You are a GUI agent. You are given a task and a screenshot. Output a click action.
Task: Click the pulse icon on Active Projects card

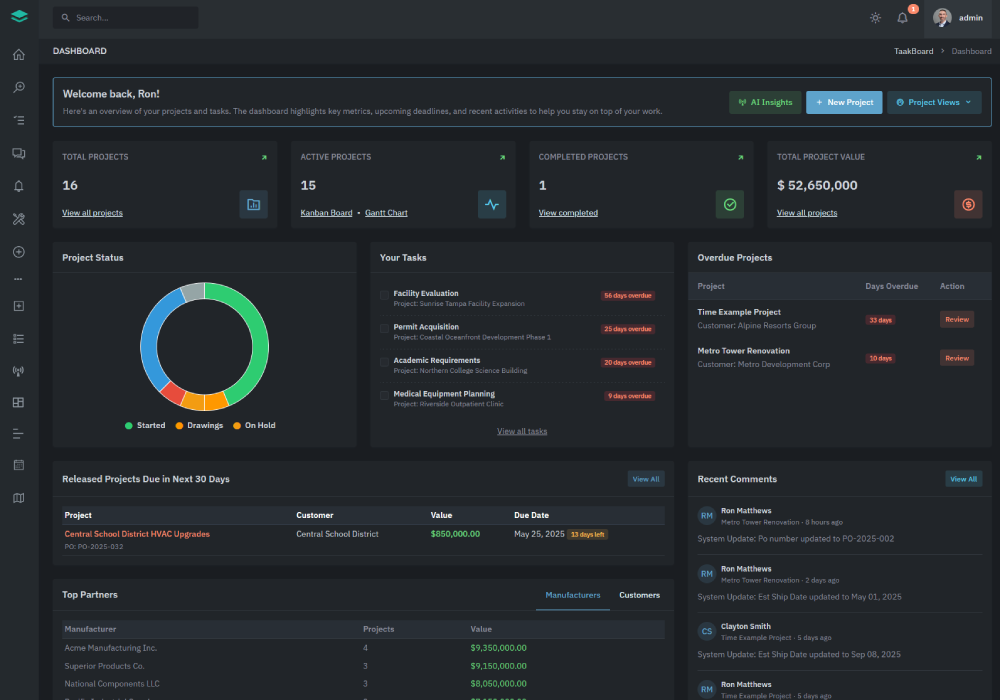coord(492,205)
